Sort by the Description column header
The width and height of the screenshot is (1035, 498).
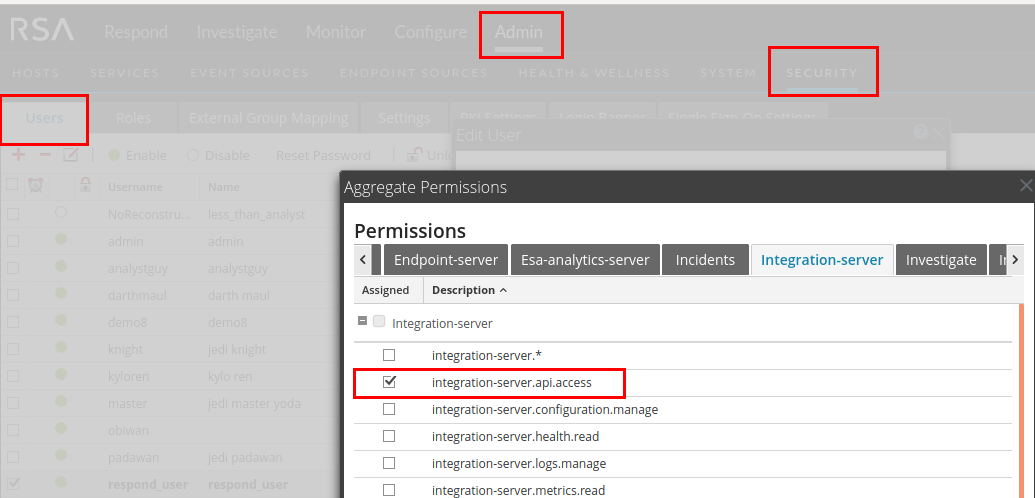click(x=467, y=290)
